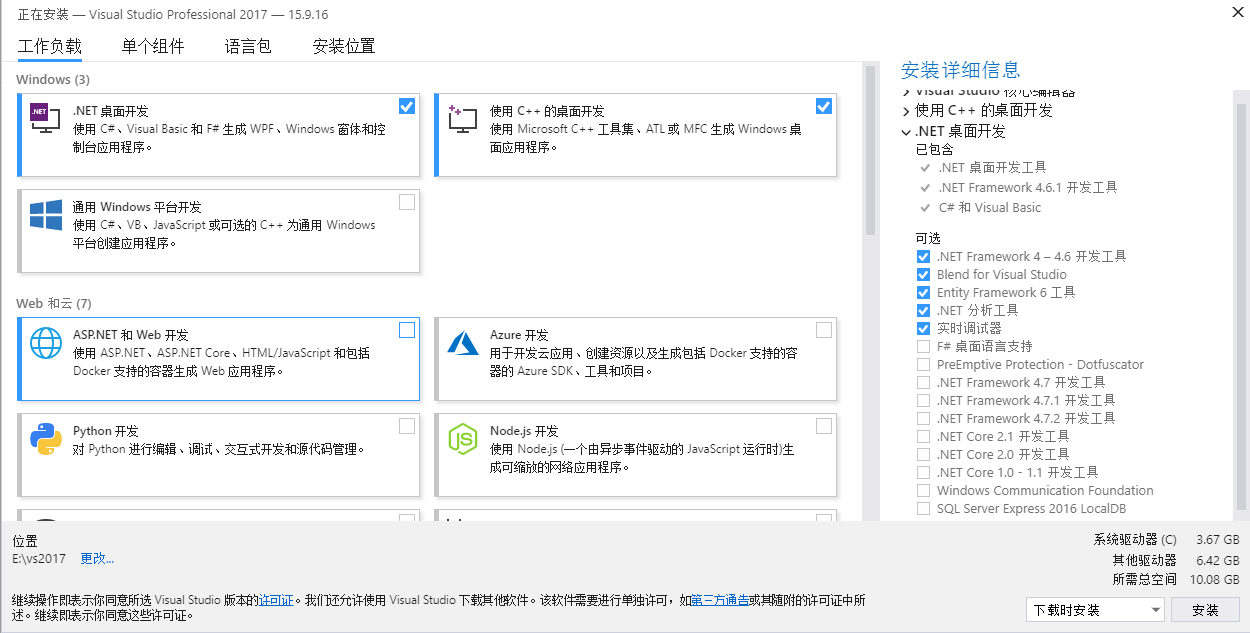Screen dimensions: 1250x633
Task: Open the 第三方通告 notices link
Action: [x=720, y=600]
